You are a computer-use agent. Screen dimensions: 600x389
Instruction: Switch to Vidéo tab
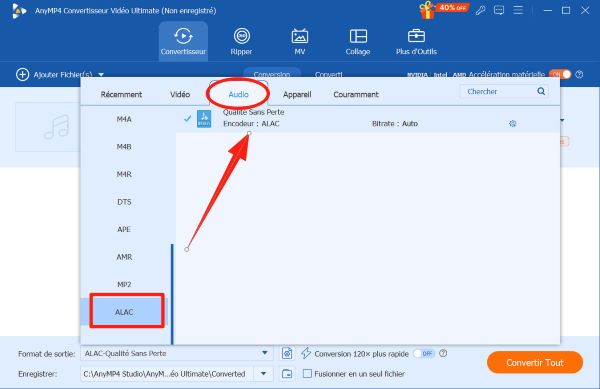pyautogui.click(x=180, y=94)
